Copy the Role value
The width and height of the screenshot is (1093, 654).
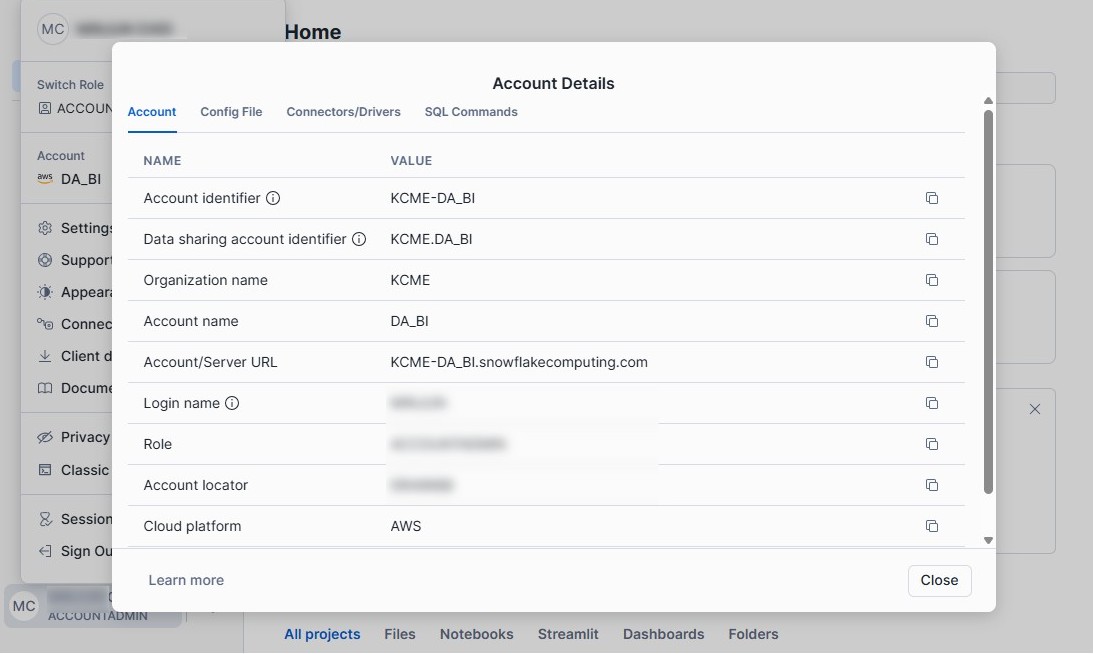pyautogui.click(x=931, y=444)
